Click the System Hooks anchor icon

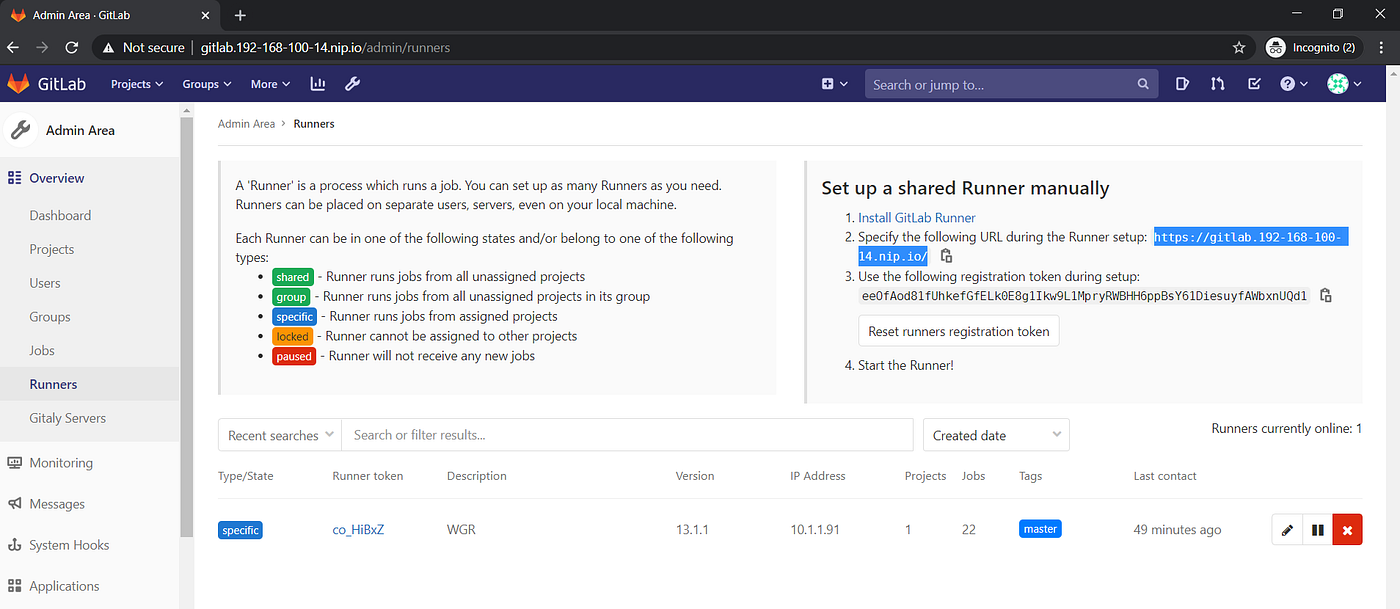tap(14, 545)
